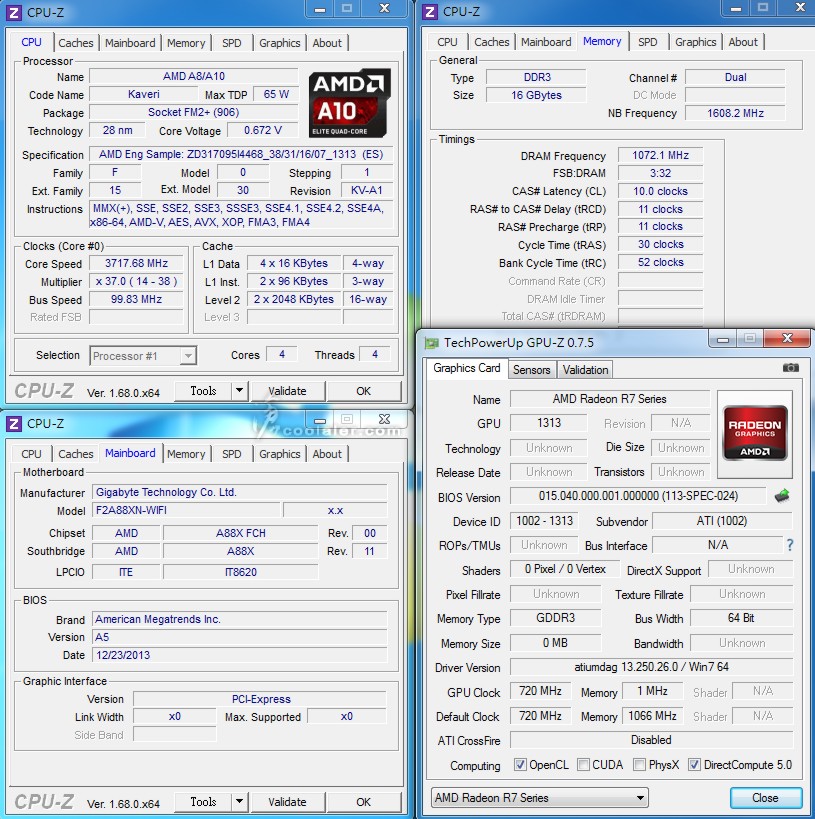
Task: Click OK in the Mainboard window
Action: pos(364,802)
